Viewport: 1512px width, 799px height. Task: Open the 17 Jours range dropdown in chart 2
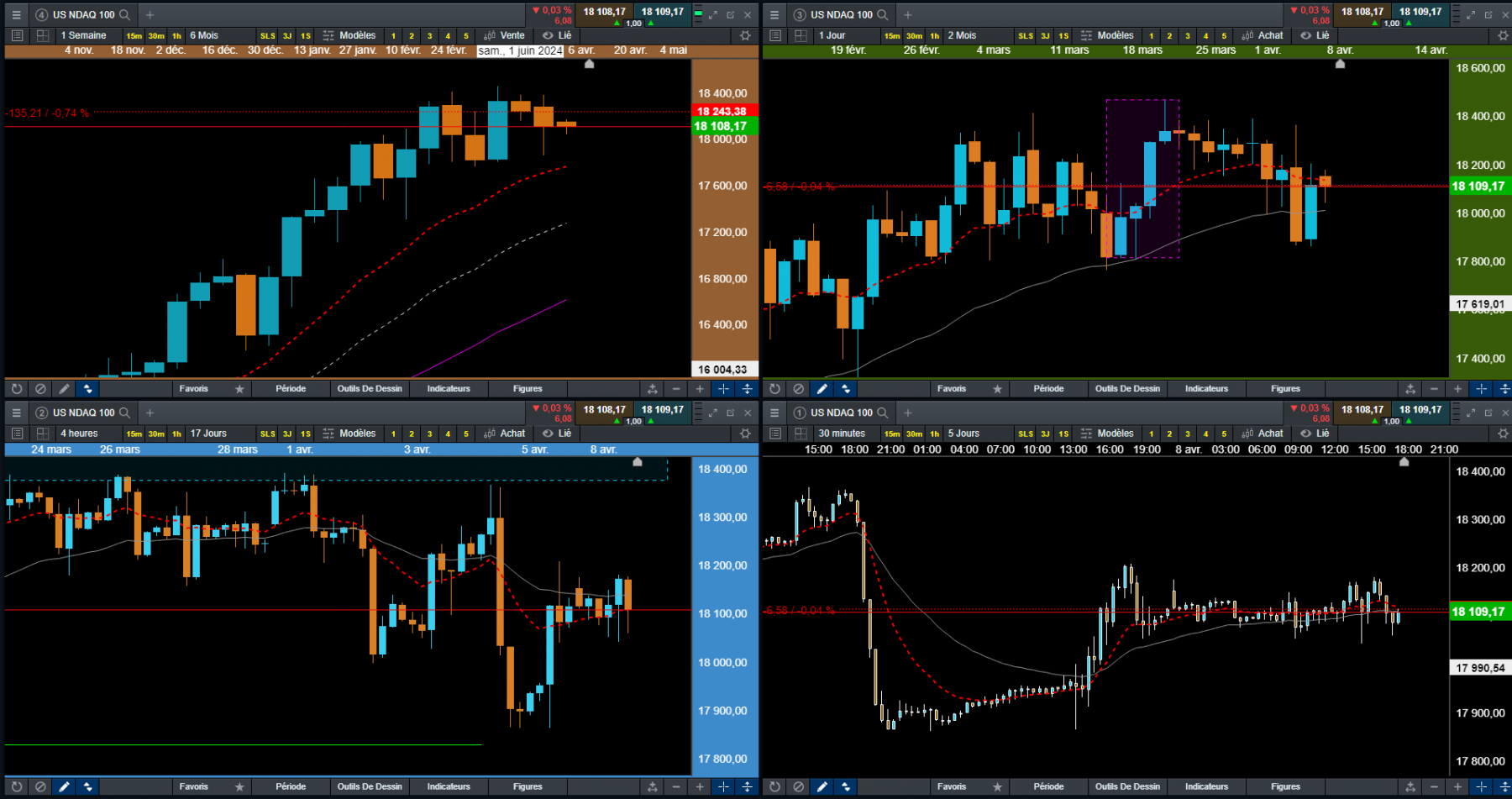click(x=218, y=434)
